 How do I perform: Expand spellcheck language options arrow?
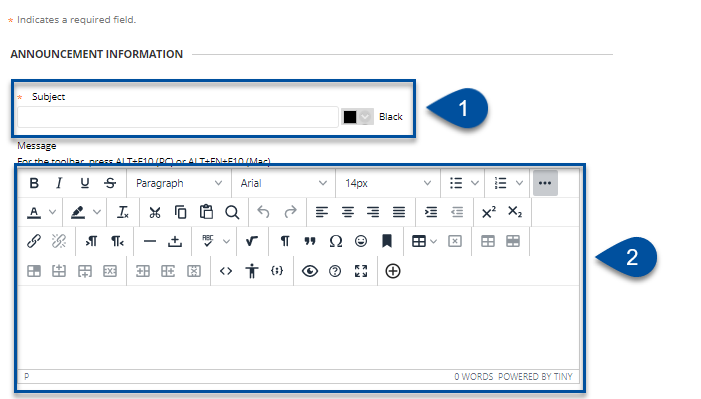pyautogui.click(x=226, y=242)
